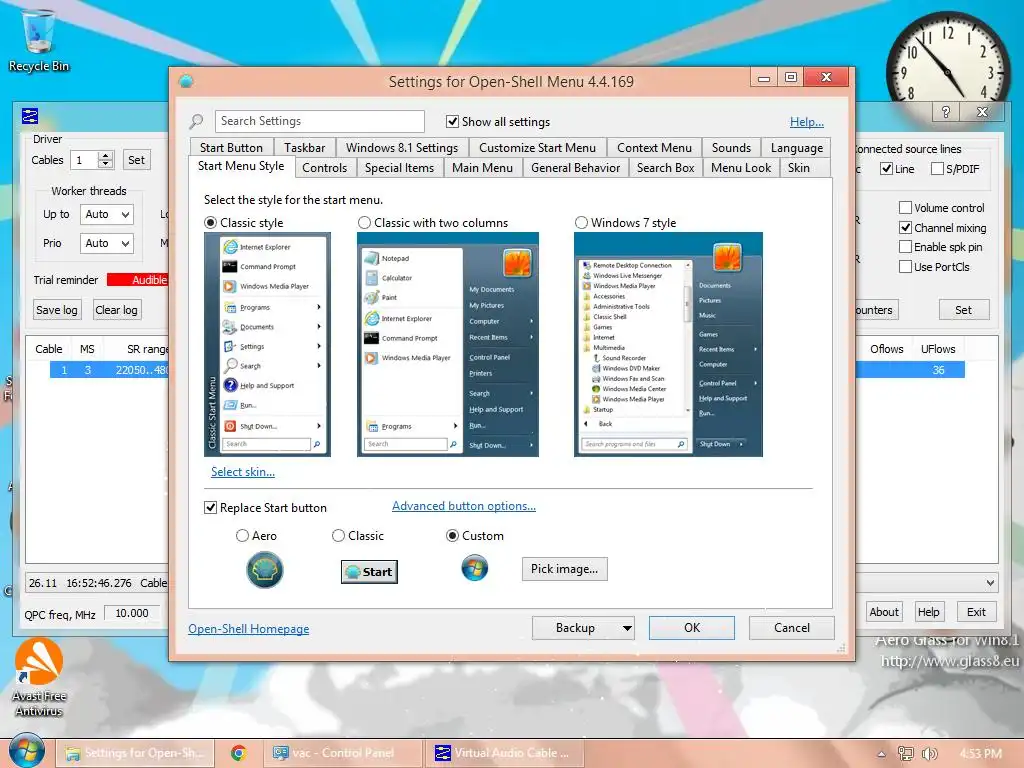This screenshot has width=1024, height=768.
Task: Click the network icon in system tray
Action: (x=905, y=754)
